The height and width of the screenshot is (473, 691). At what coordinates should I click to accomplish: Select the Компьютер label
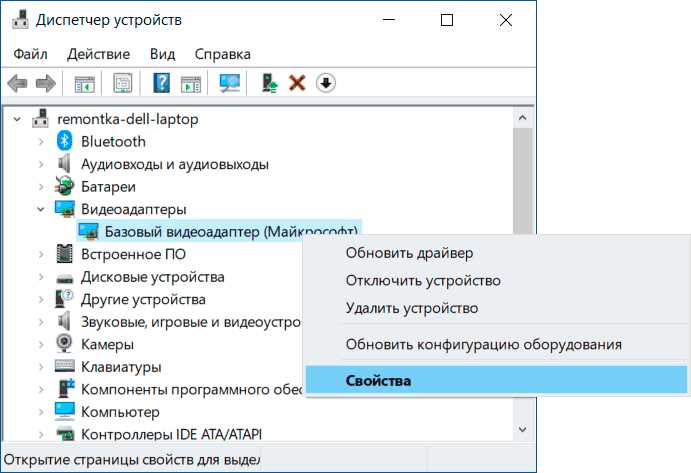[x=120, y=412]
